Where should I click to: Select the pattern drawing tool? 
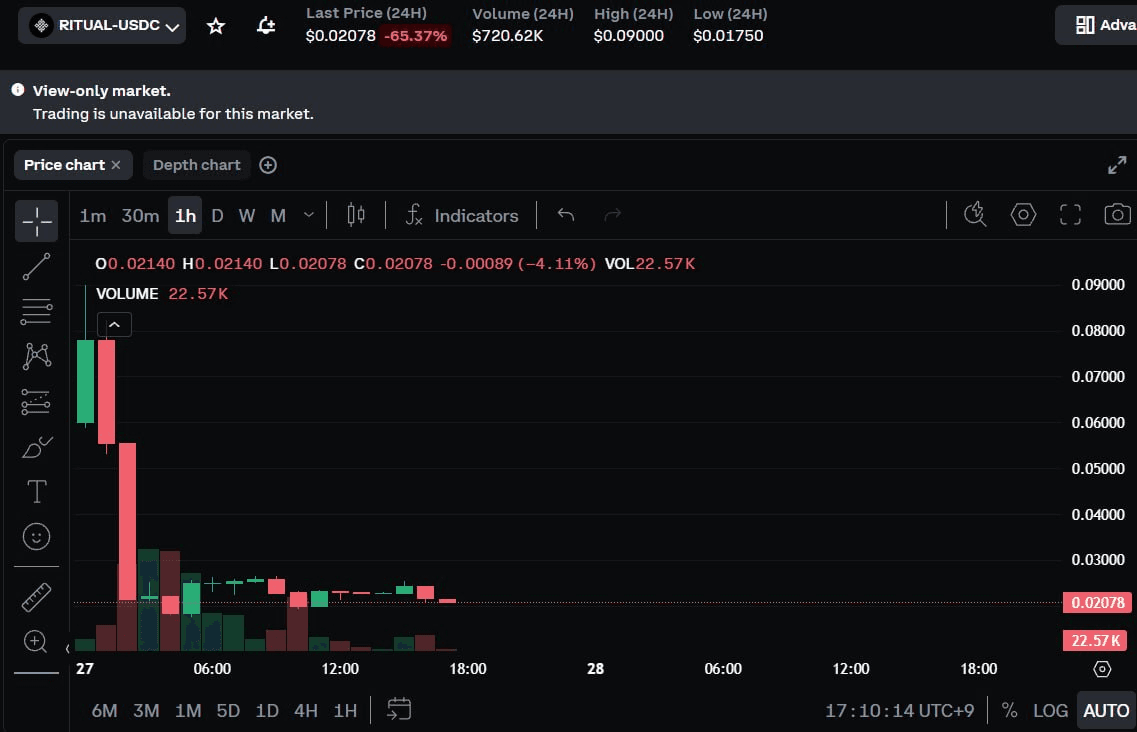[36, 356]
